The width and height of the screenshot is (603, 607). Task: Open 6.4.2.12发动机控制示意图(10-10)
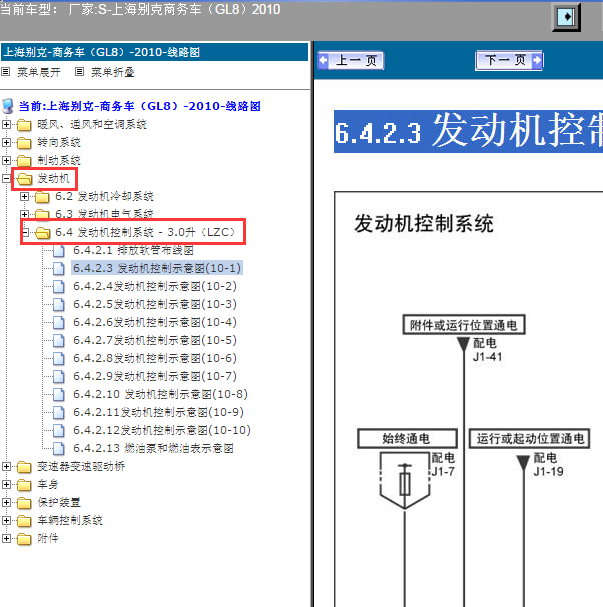coord(162,430)
